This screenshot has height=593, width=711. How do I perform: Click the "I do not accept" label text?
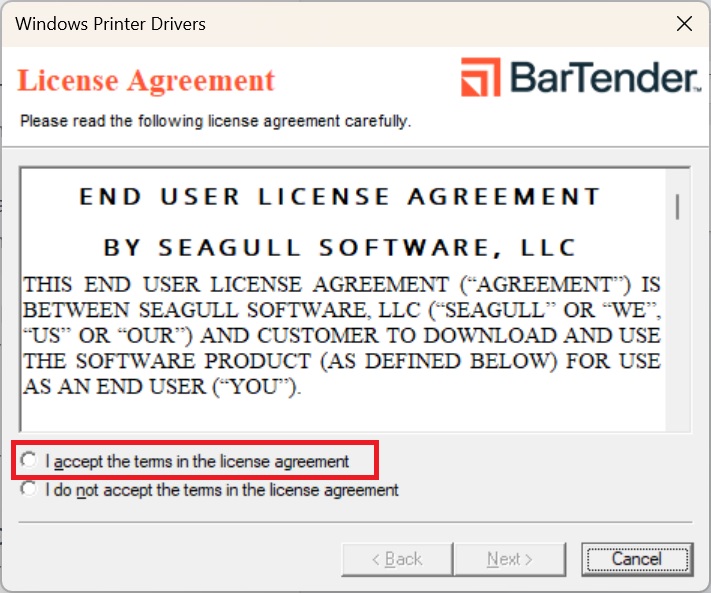[222, 490]
